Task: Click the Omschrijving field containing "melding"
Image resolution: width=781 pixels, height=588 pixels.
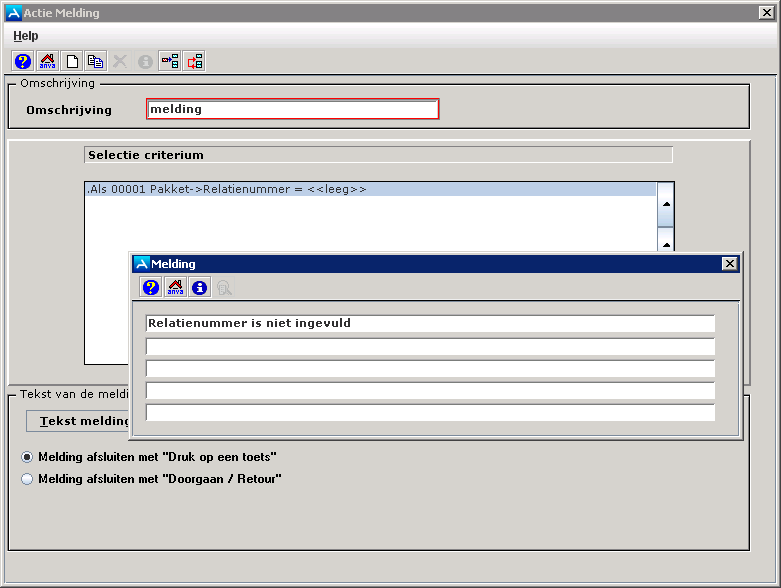Action: point(292,109)
